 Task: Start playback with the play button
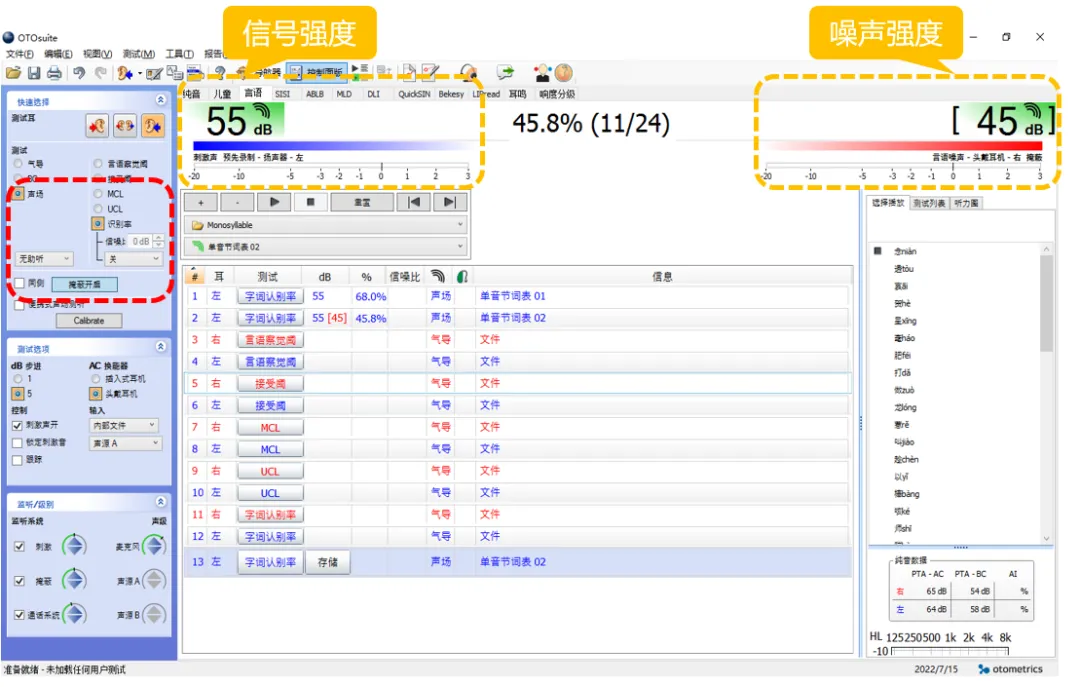pyautogui.click(x=274, y=203)
